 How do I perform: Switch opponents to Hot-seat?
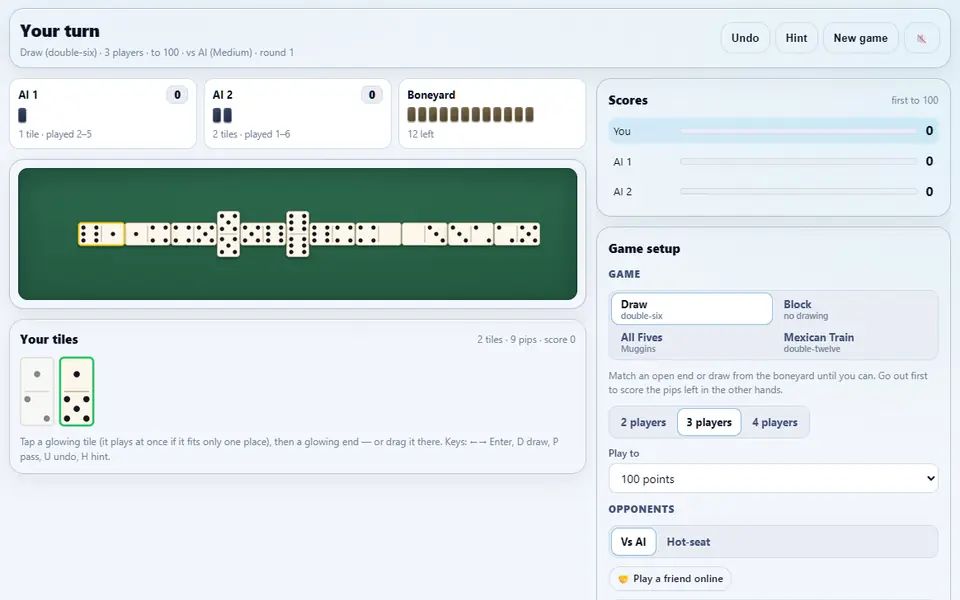(x=688, y=542)
